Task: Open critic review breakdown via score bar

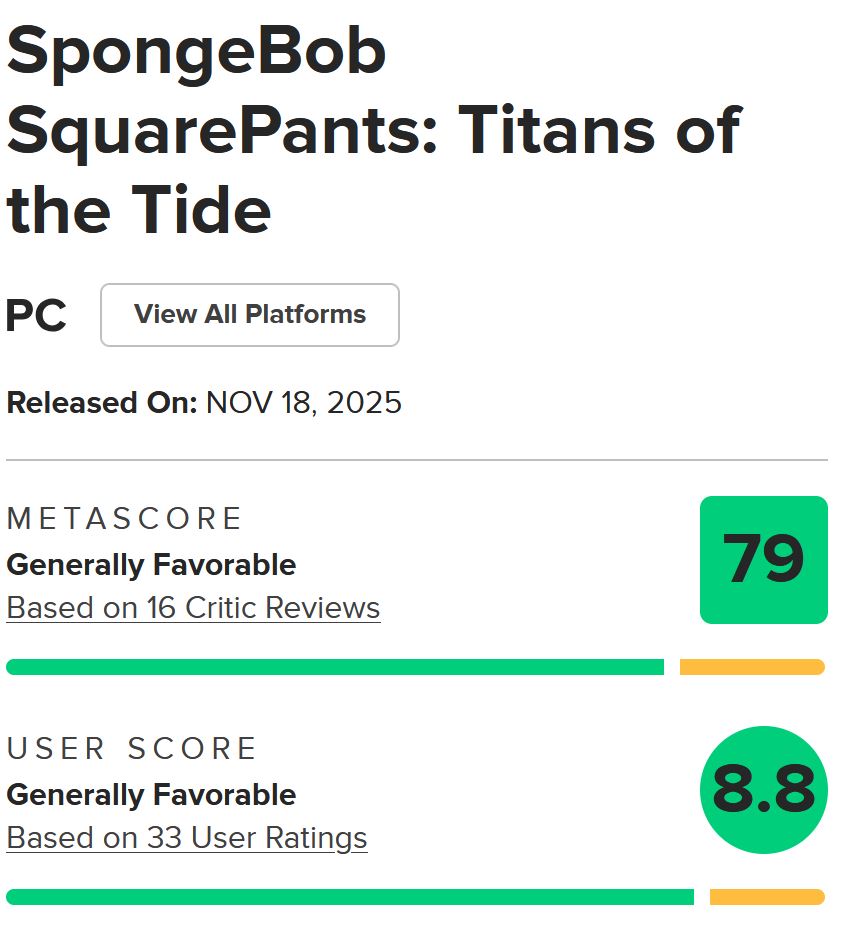Action: (335, 666)
